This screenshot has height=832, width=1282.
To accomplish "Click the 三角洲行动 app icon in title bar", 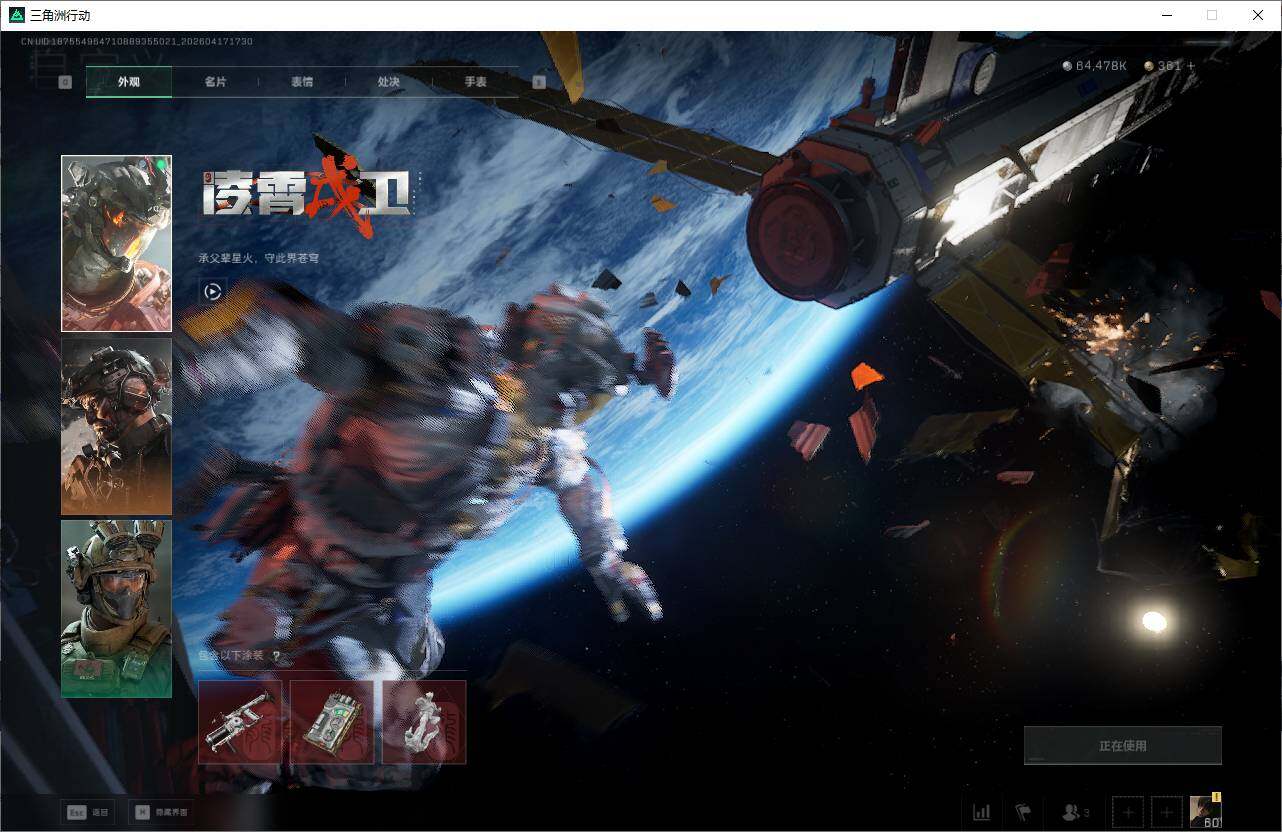I will (x=16, y=15).
